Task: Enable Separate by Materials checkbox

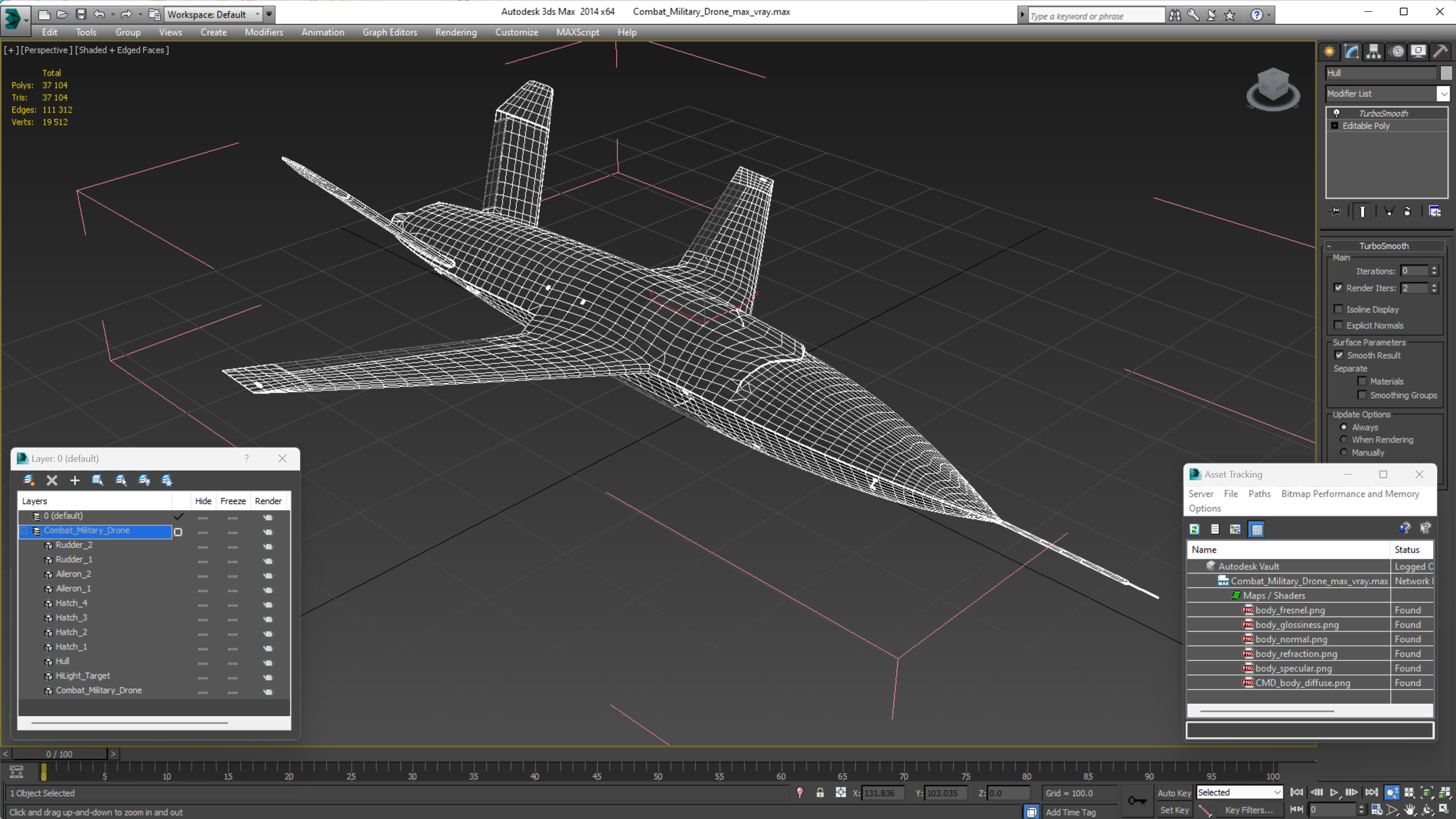Action: click(x=1362, y=381)
